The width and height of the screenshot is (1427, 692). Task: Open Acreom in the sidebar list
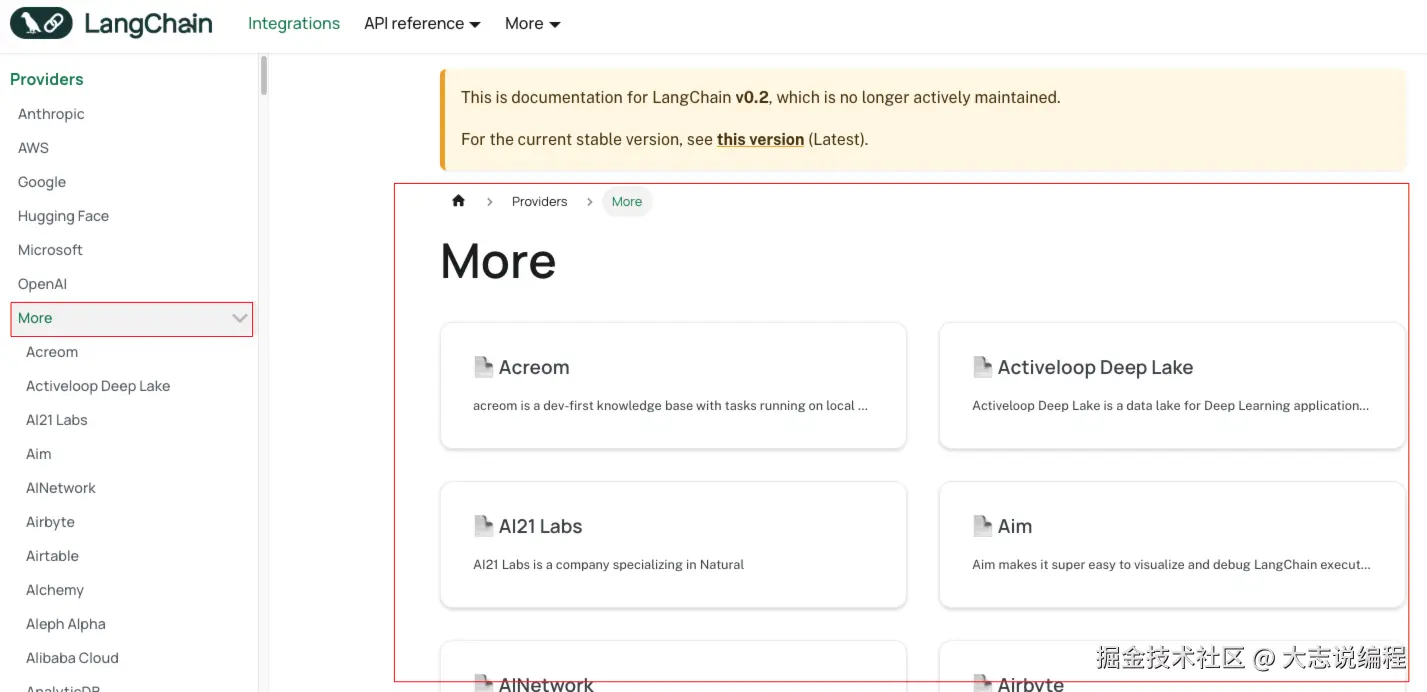[52, 352]
